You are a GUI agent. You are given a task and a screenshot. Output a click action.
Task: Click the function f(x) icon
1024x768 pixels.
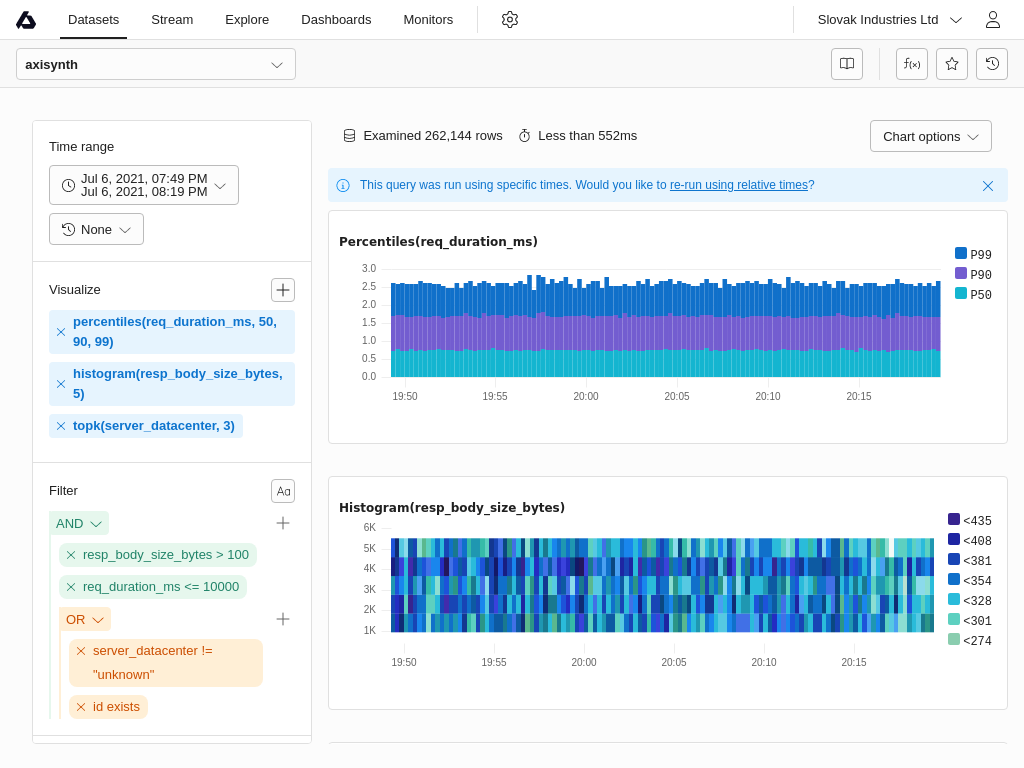tap(912, 64)
